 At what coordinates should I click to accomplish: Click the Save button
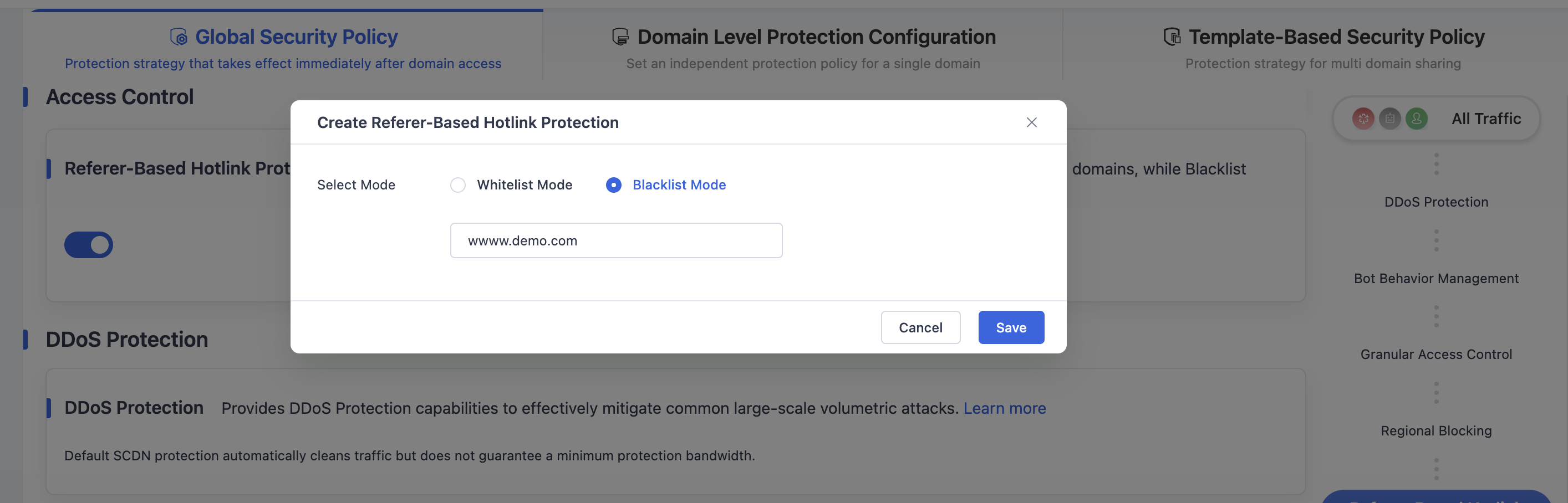coord(1011,327)
